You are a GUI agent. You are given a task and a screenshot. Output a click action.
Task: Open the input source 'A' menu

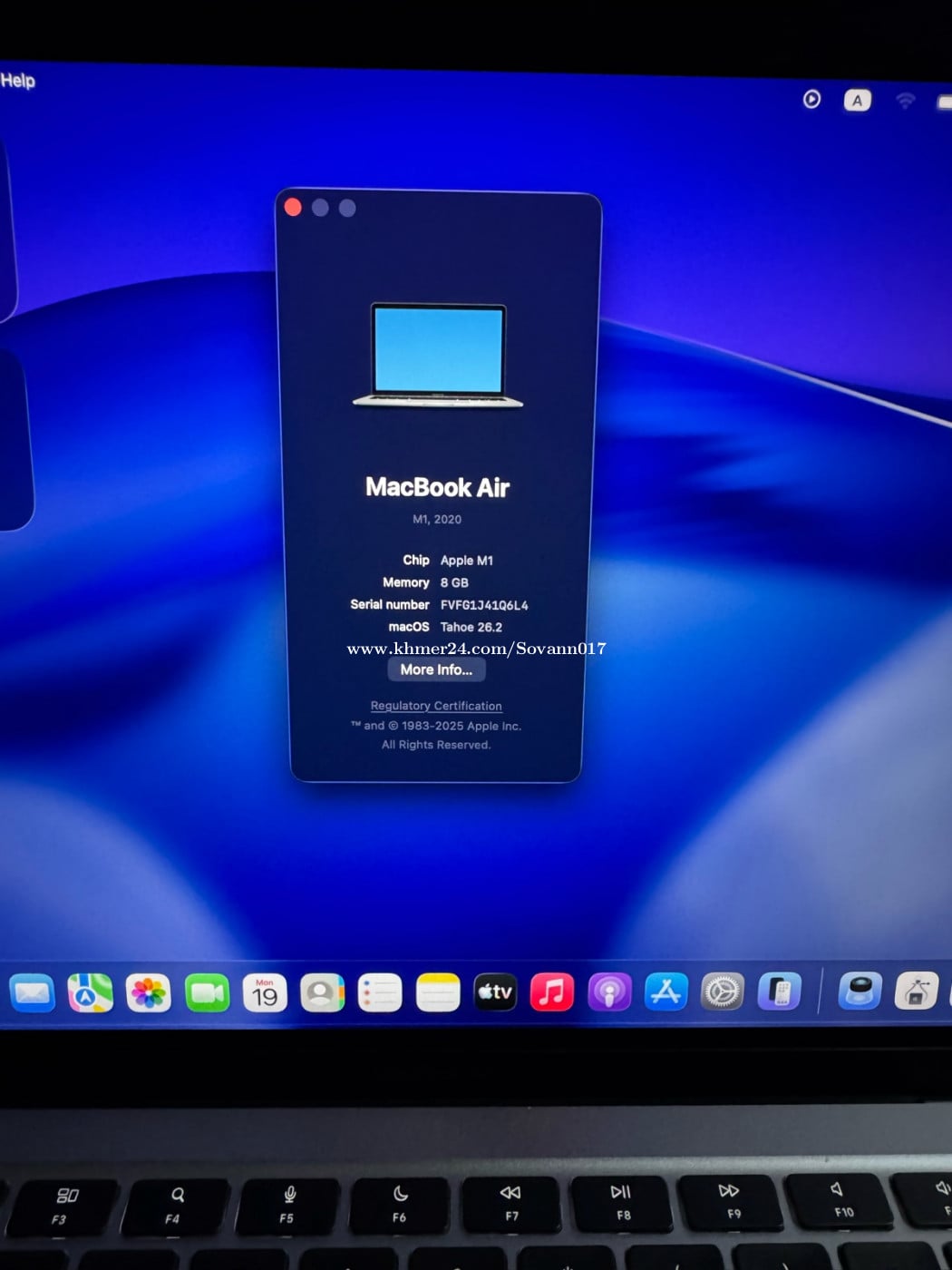point(857,101)
